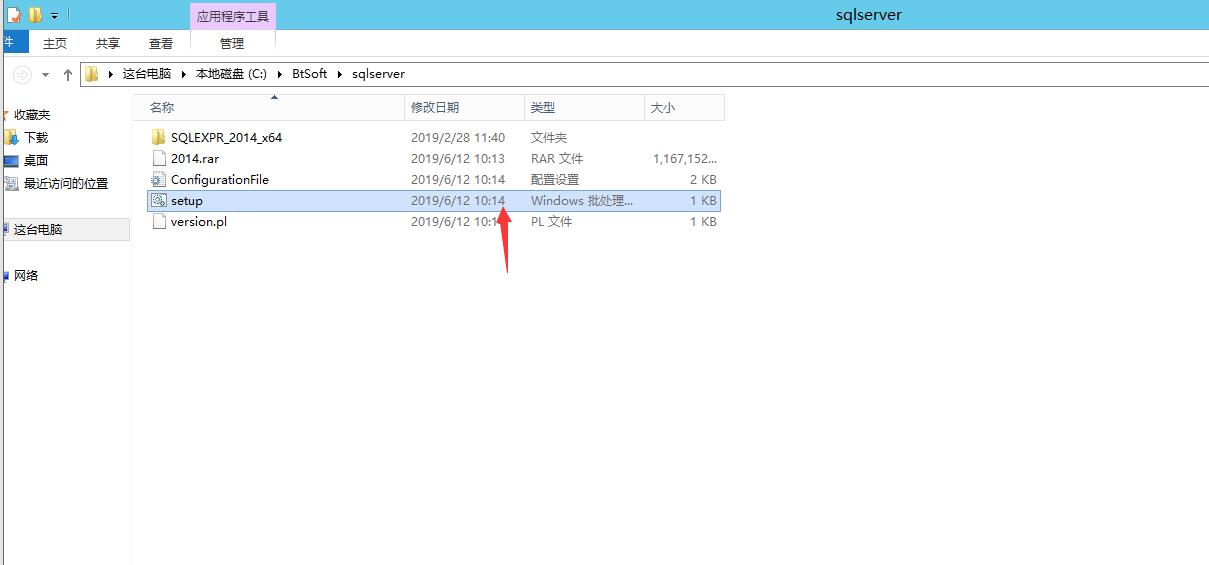Sort by the 修改日期 column header
The height and width of the screenshot is (565, 1209).
tap(465, 107)
